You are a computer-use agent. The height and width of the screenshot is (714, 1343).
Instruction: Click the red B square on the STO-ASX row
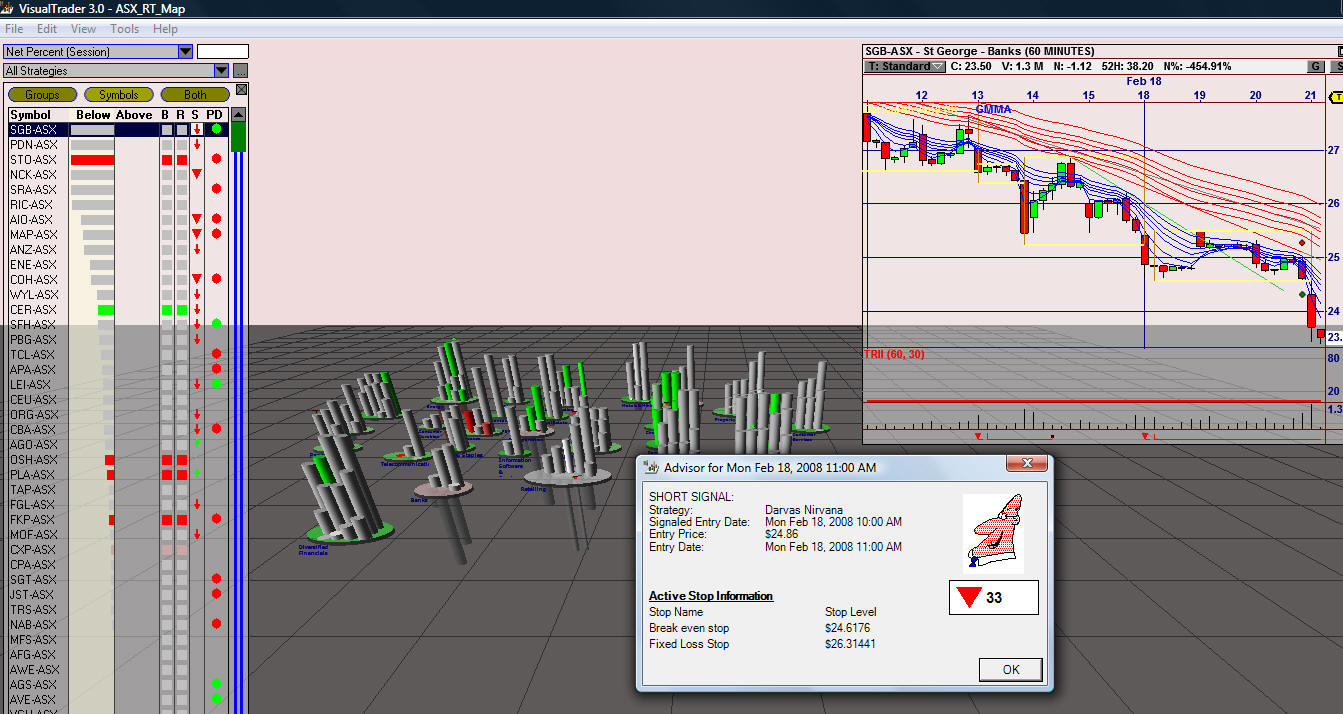[x=167, y=160]
